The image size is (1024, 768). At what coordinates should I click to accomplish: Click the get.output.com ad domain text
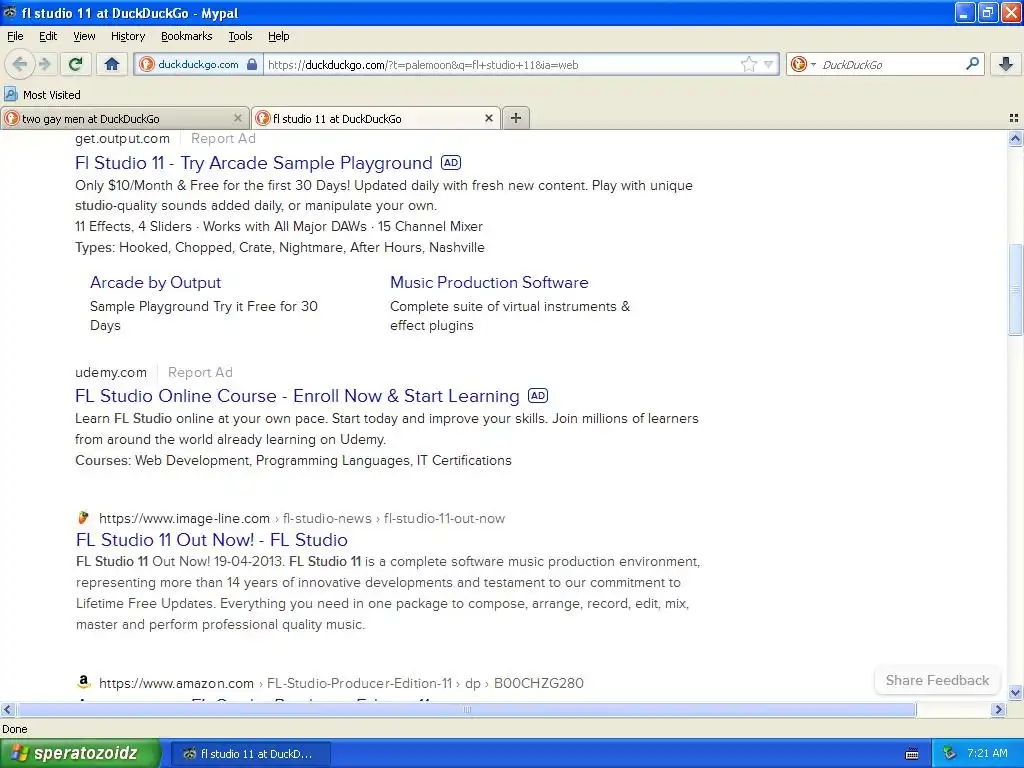(x=122, y=138)
